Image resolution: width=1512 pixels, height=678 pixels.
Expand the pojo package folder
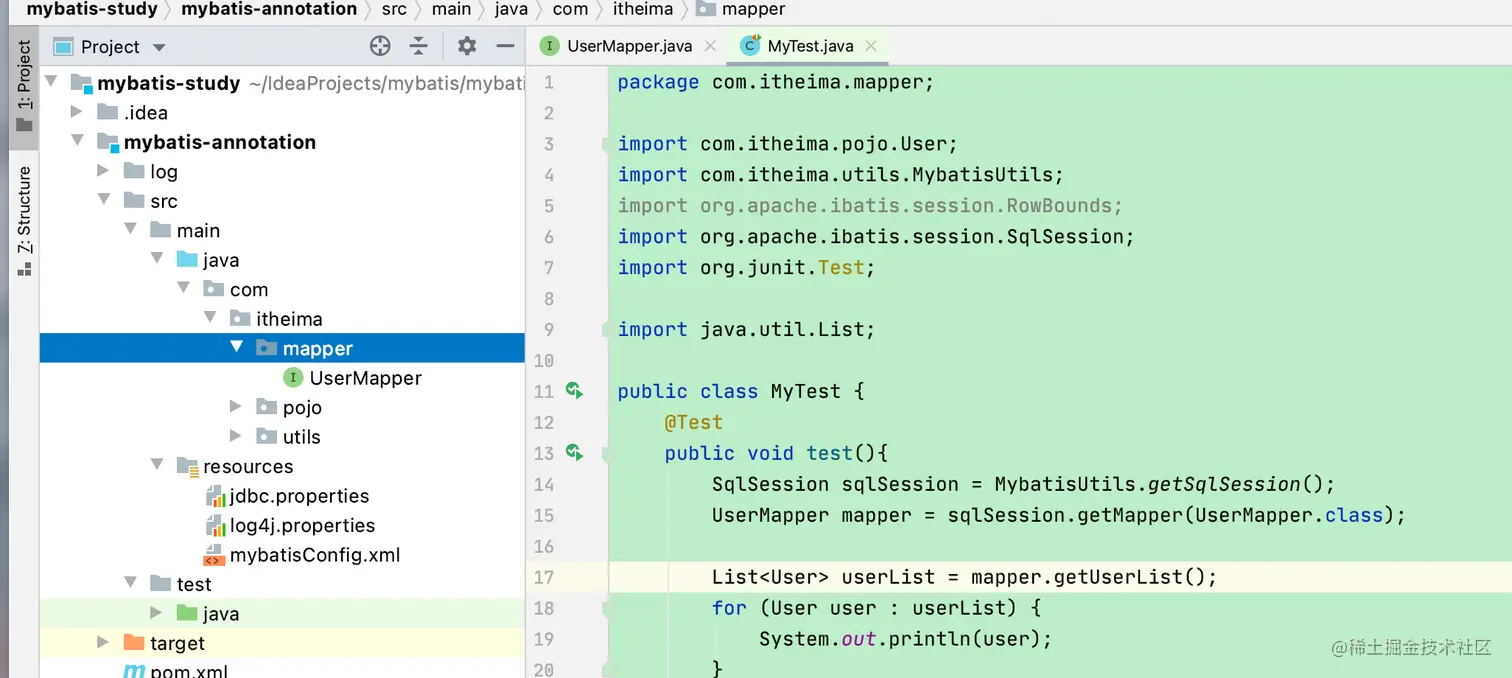click(x=236, y=407)
